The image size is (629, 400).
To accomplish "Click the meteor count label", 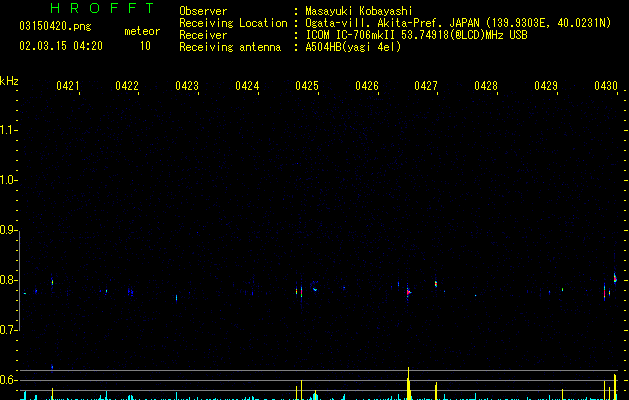I will [142, 31].
